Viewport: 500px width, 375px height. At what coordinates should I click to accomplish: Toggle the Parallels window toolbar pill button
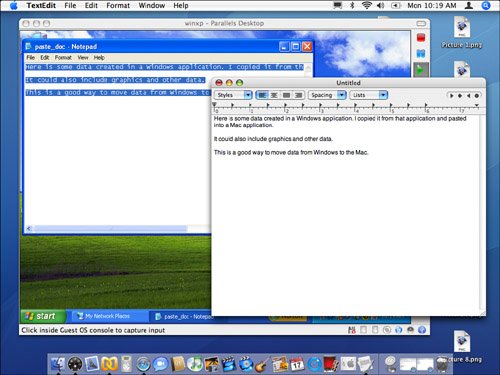[x=421, y=23]
